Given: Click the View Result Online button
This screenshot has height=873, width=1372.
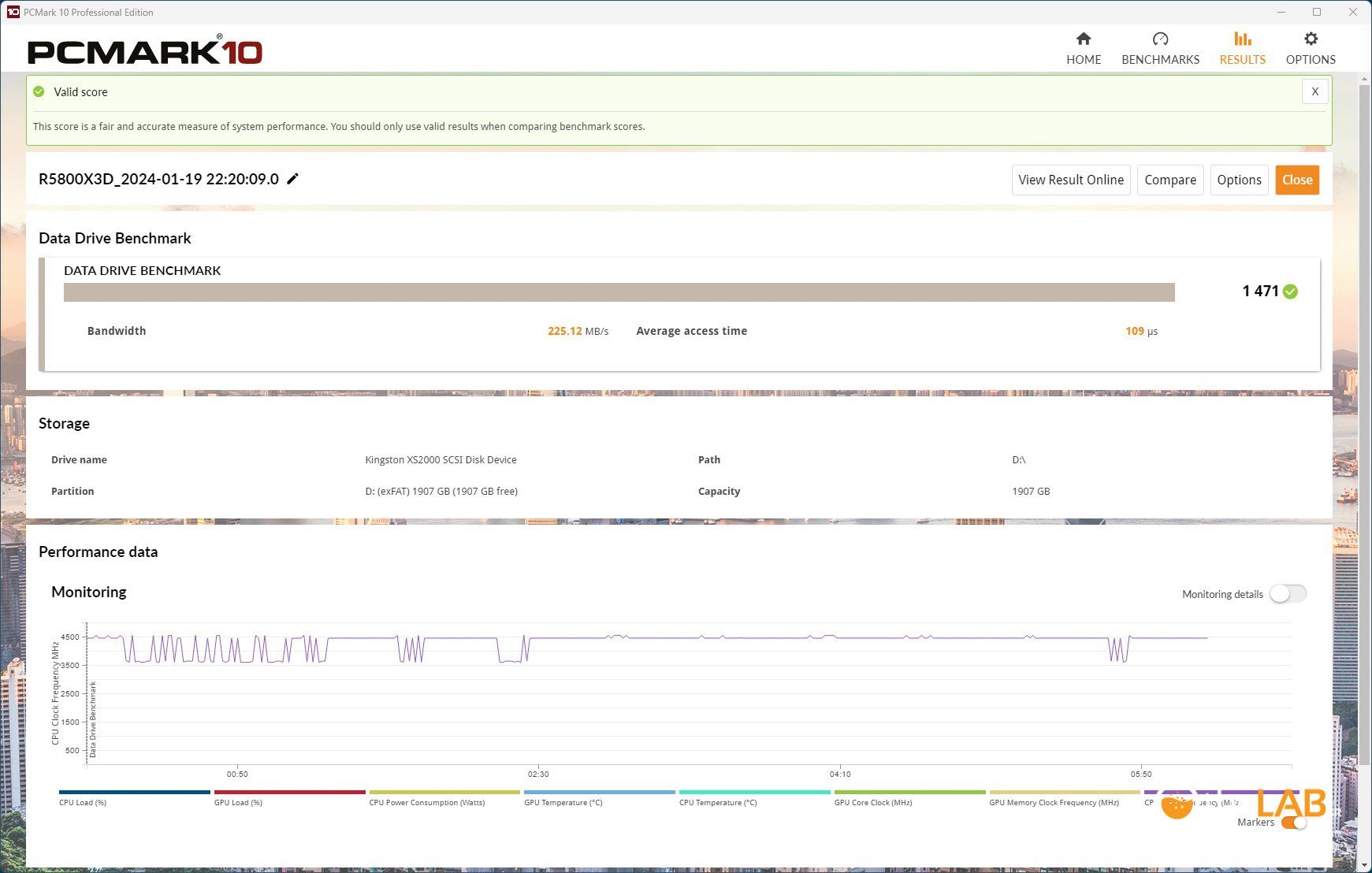Looking at the screenshot, I should tap(1071, 180).
